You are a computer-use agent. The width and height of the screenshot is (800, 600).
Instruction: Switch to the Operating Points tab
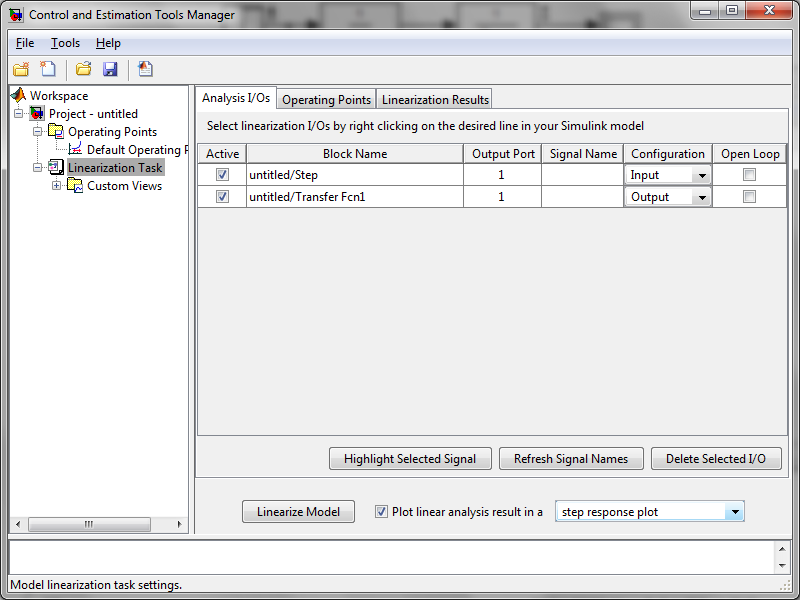point(327,99)
